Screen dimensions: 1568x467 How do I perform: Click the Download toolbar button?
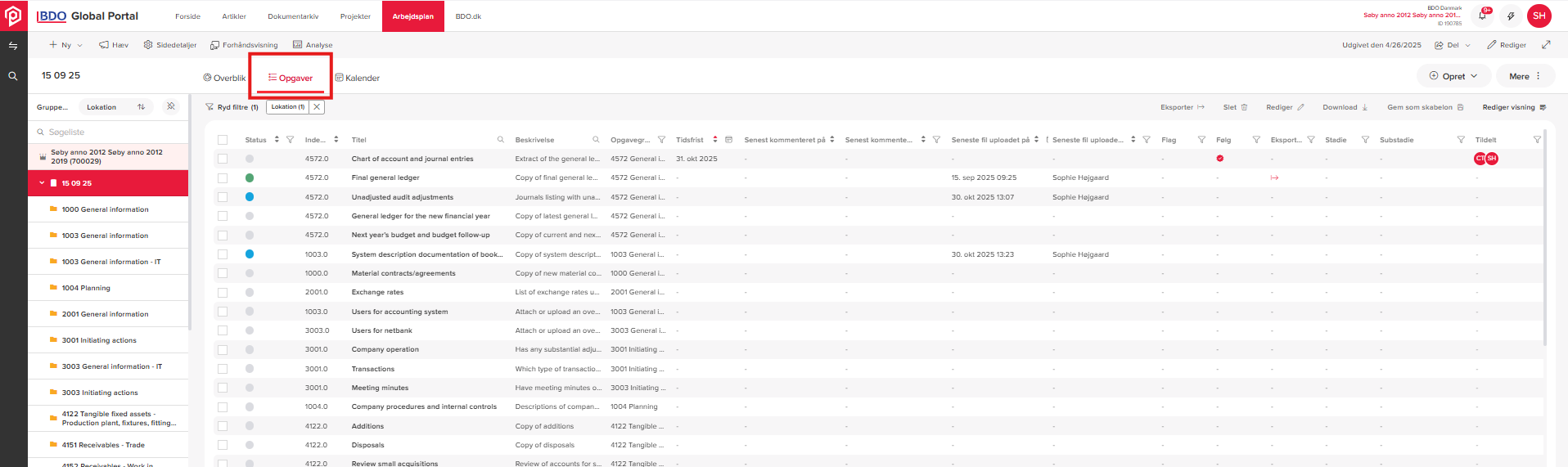tap(1345, 107)
